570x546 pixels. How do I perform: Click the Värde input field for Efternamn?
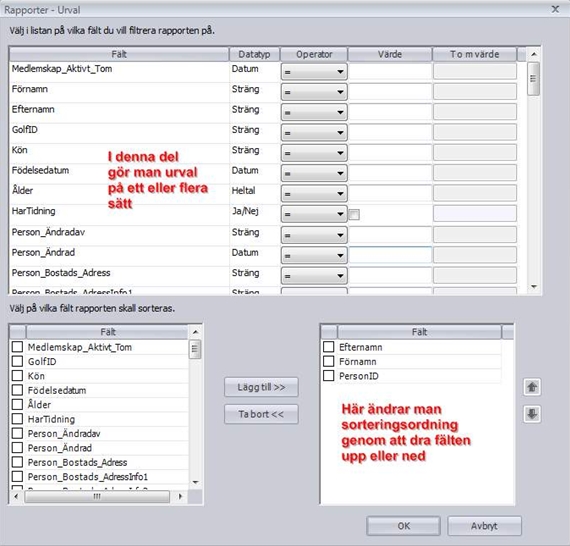tap(390, 112)
